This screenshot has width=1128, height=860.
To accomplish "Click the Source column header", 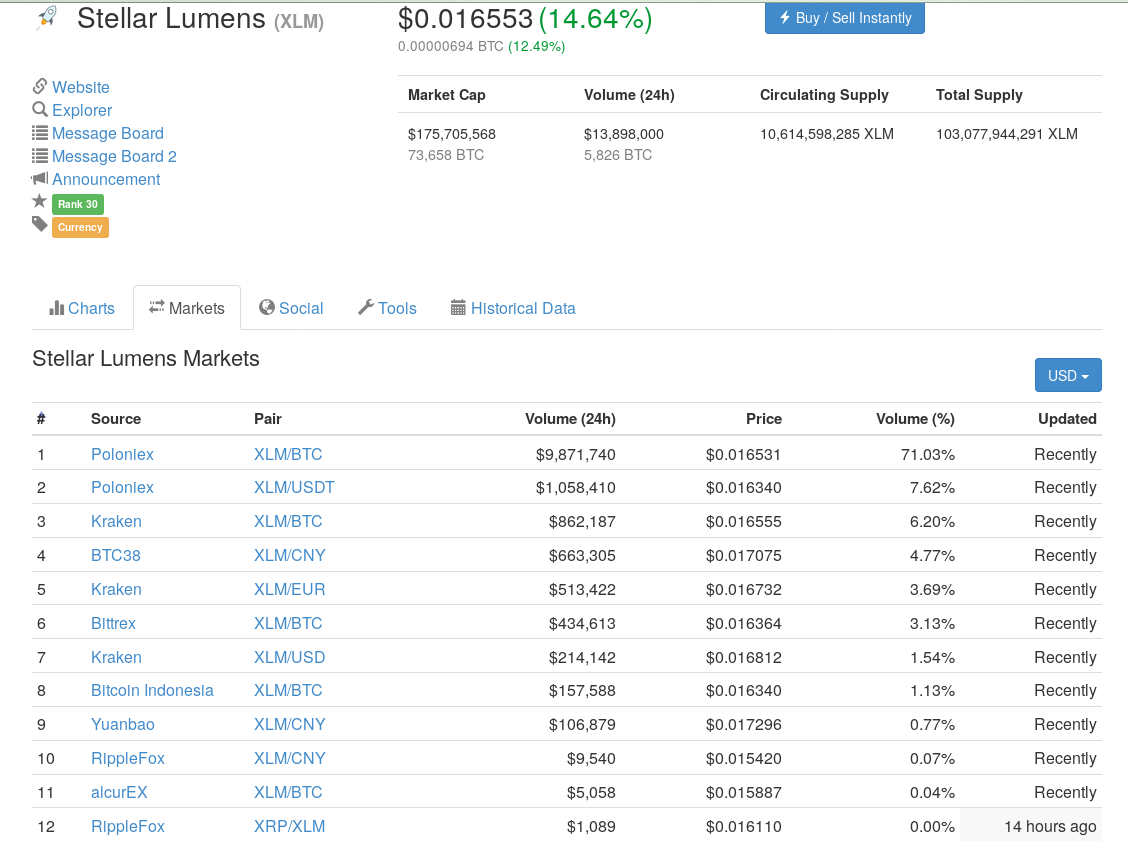I will click(x=116, y=419).
